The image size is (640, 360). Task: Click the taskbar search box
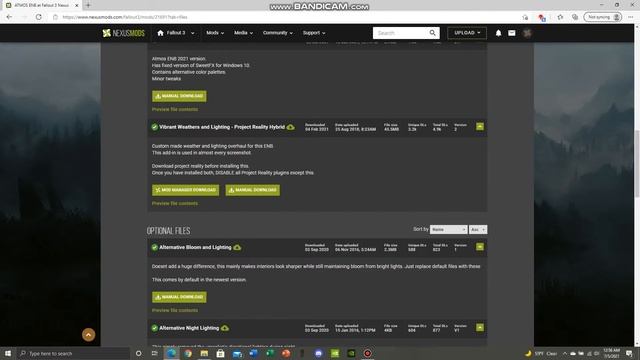pyautogui.click(x=73, y=353)
